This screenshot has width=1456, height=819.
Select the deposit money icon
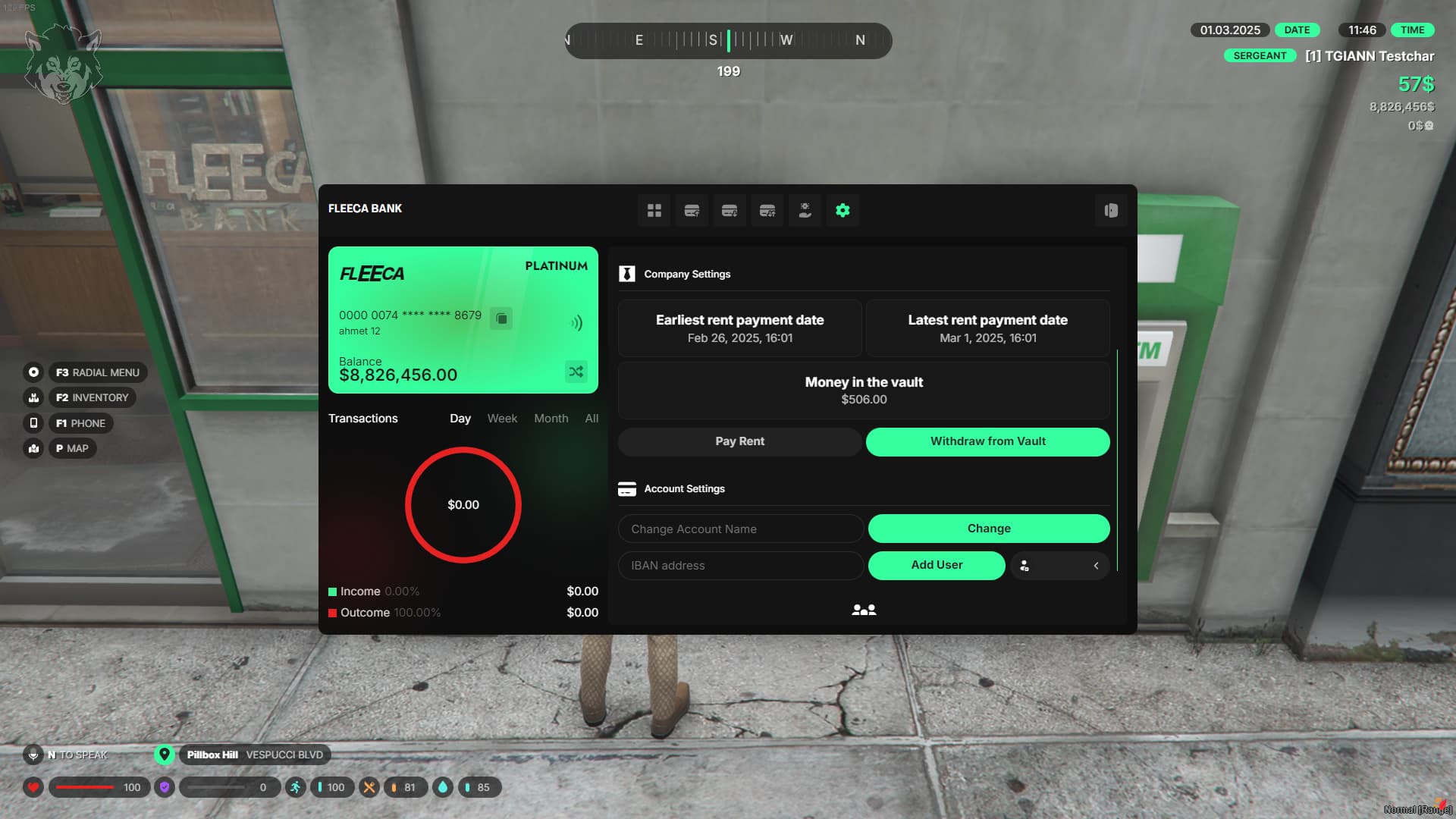click(x=691, y=211)
